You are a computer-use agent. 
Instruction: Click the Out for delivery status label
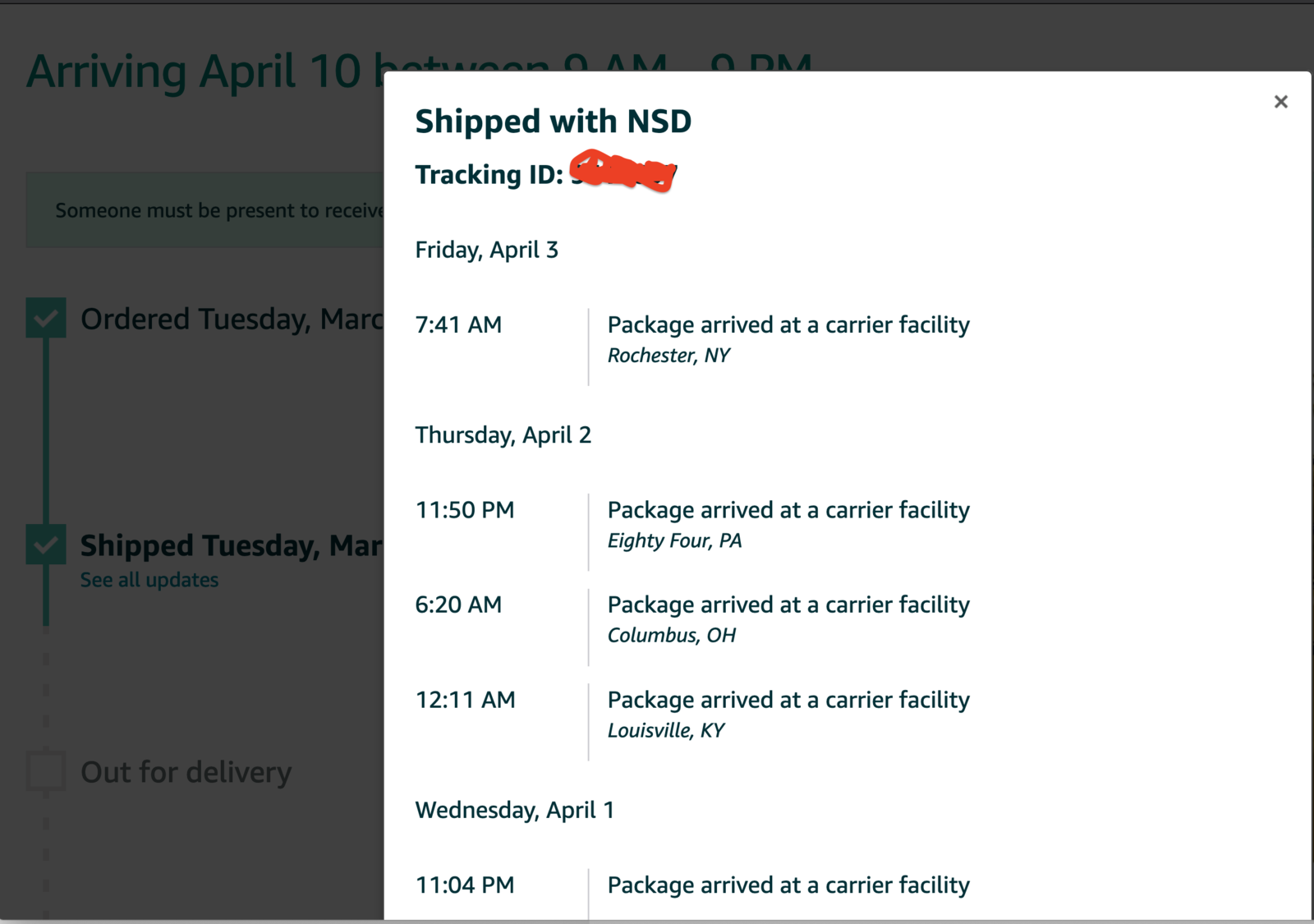pos(186,772)
